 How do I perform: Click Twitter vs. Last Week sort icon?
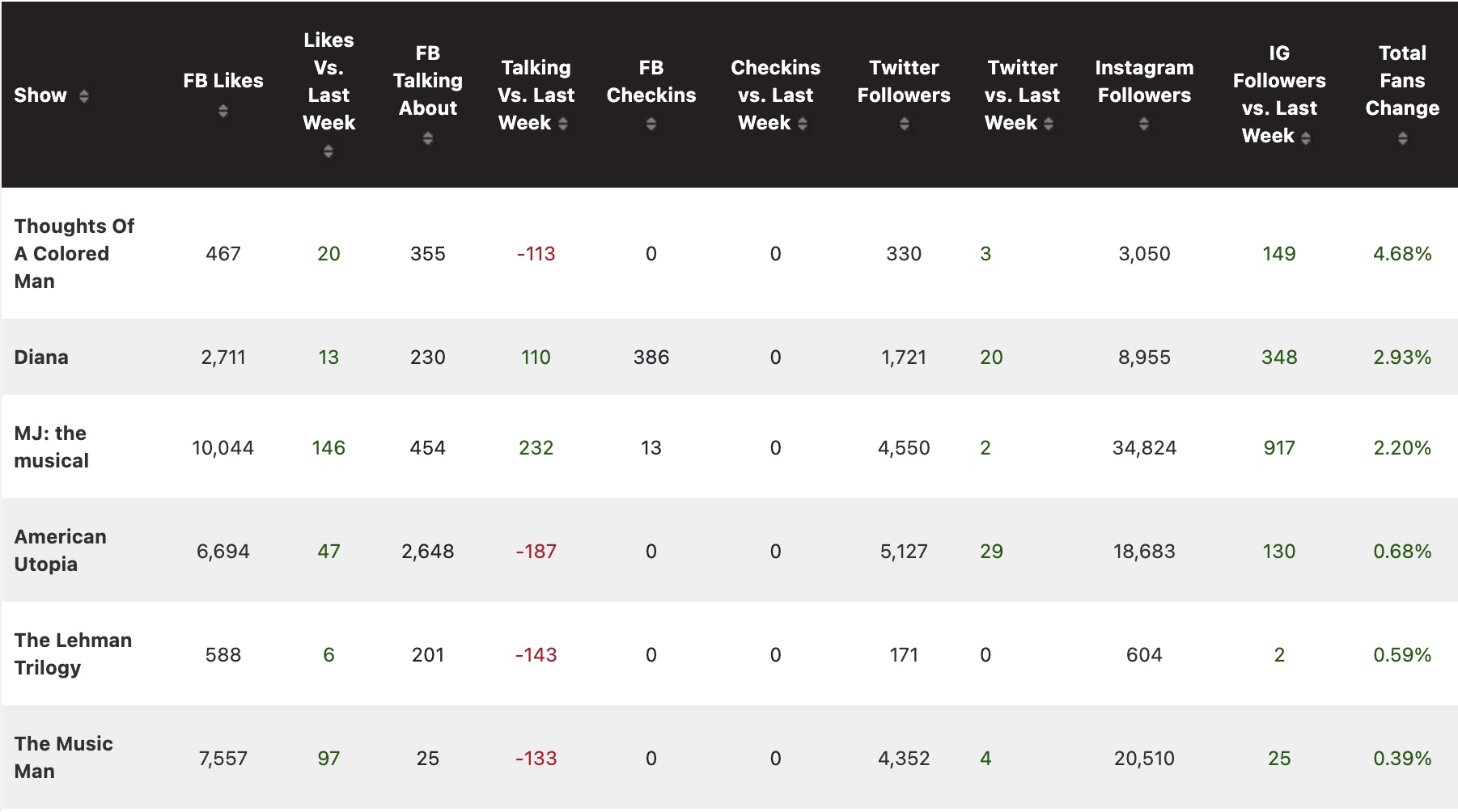(x=1049, y=124)
